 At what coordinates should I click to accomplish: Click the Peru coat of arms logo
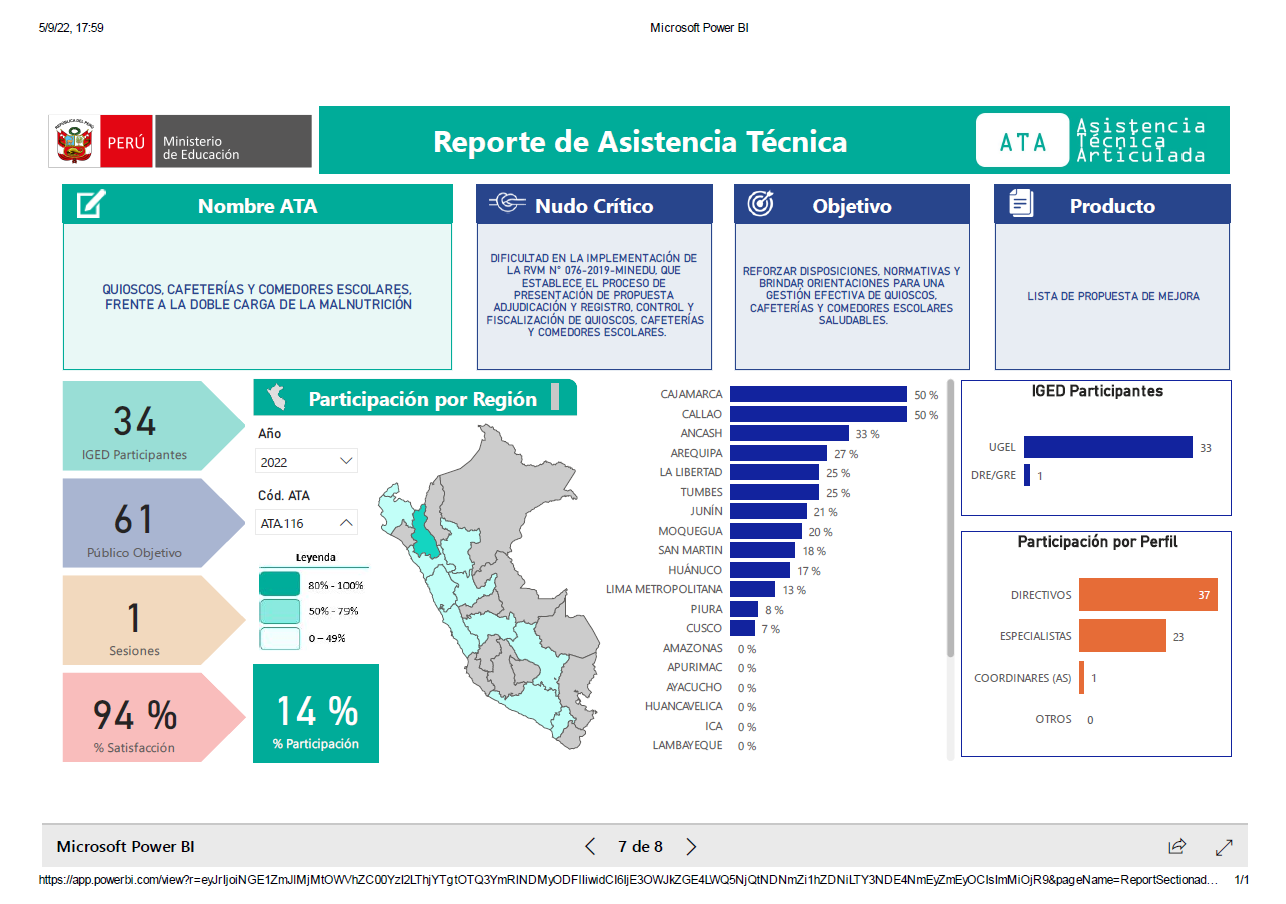coord(74,142)
